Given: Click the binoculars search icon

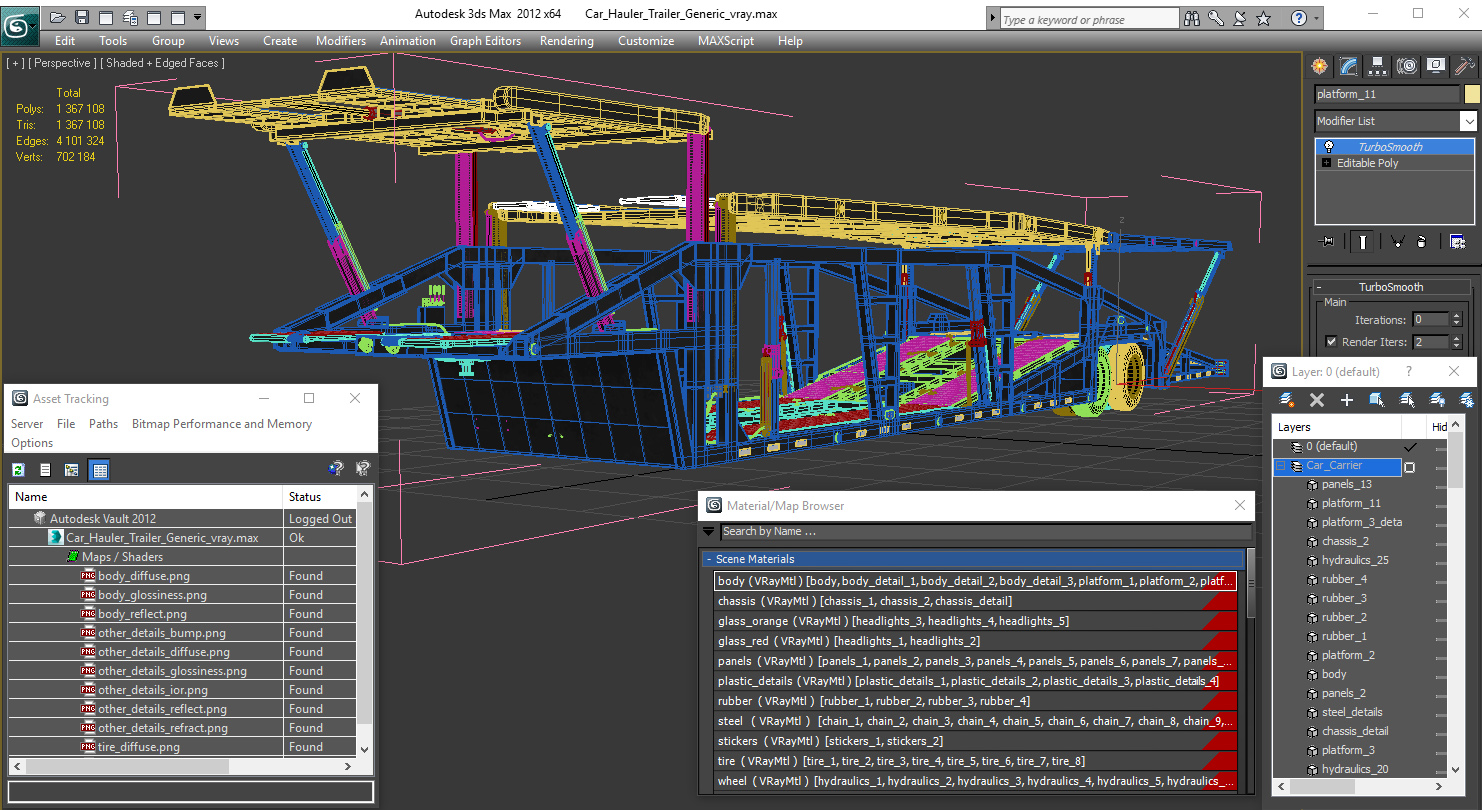Looking at the screenshot, I should (1192, 18).
